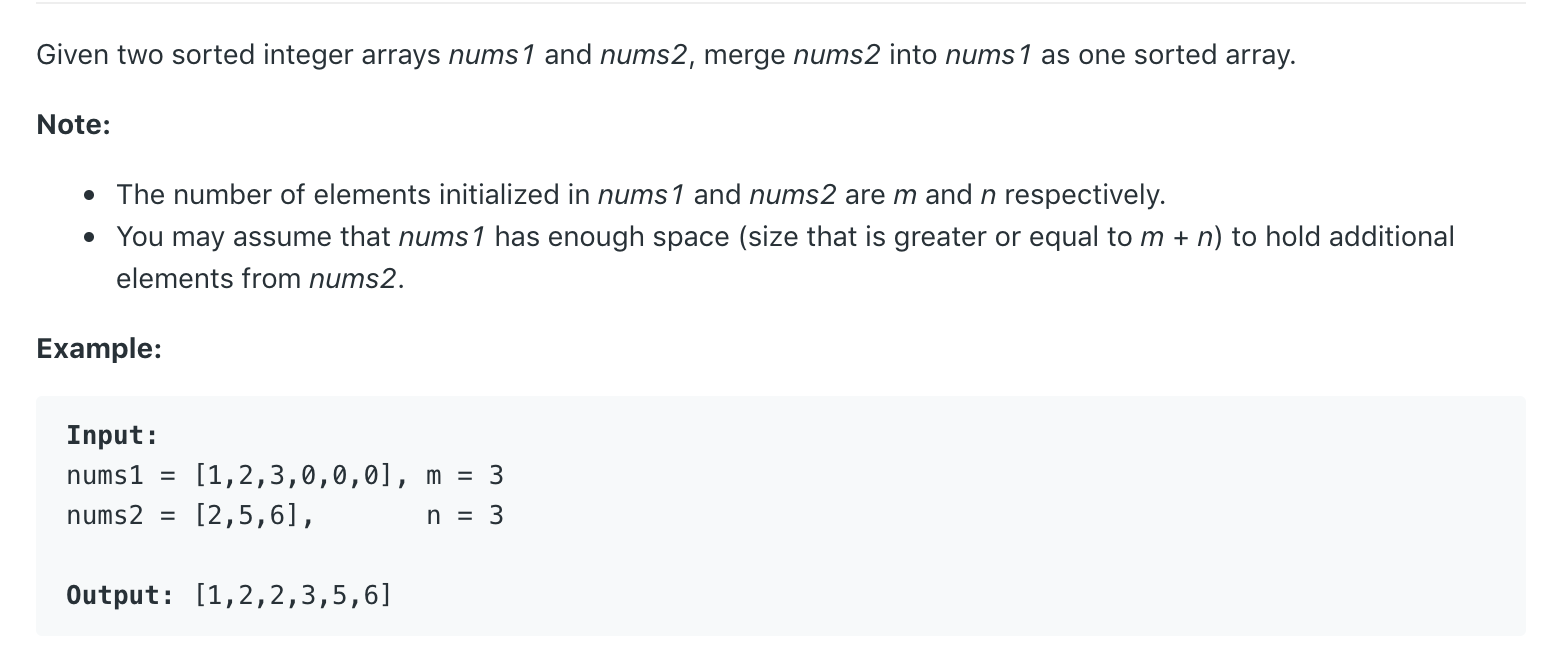Image resolution: width=1564 pixels, height=646 pixels.
Task: Click the second bullet starting "You may assume"
Action: point(786,257)
